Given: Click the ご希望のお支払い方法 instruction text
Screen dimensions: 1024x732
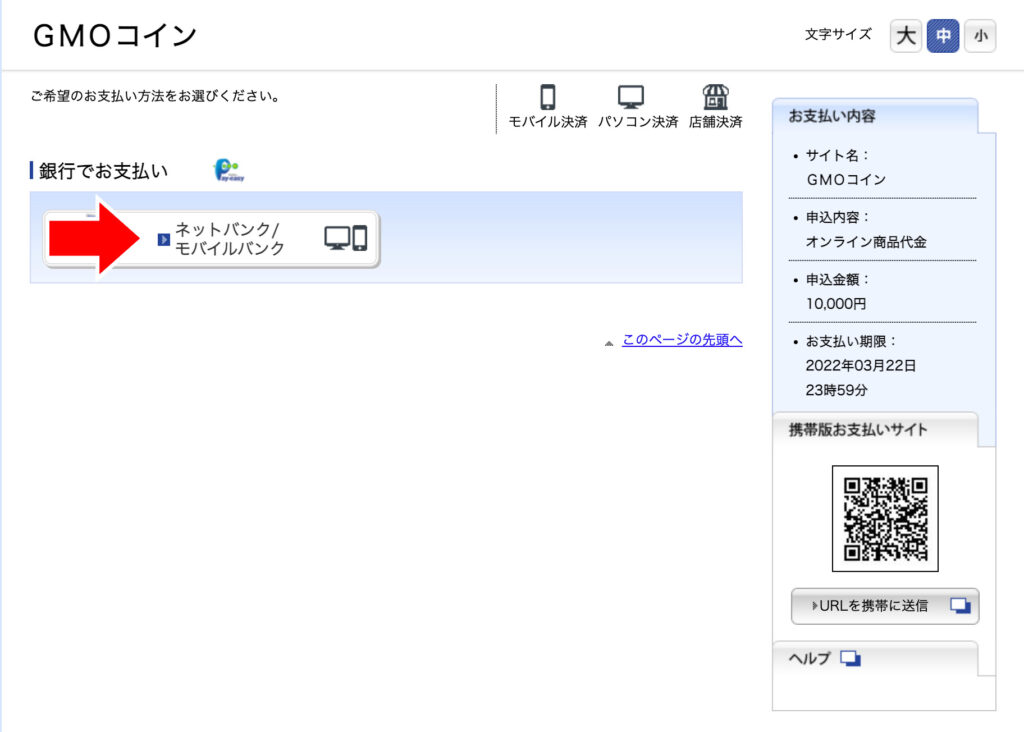Looking at the screenshot, I should coord(155,96).
